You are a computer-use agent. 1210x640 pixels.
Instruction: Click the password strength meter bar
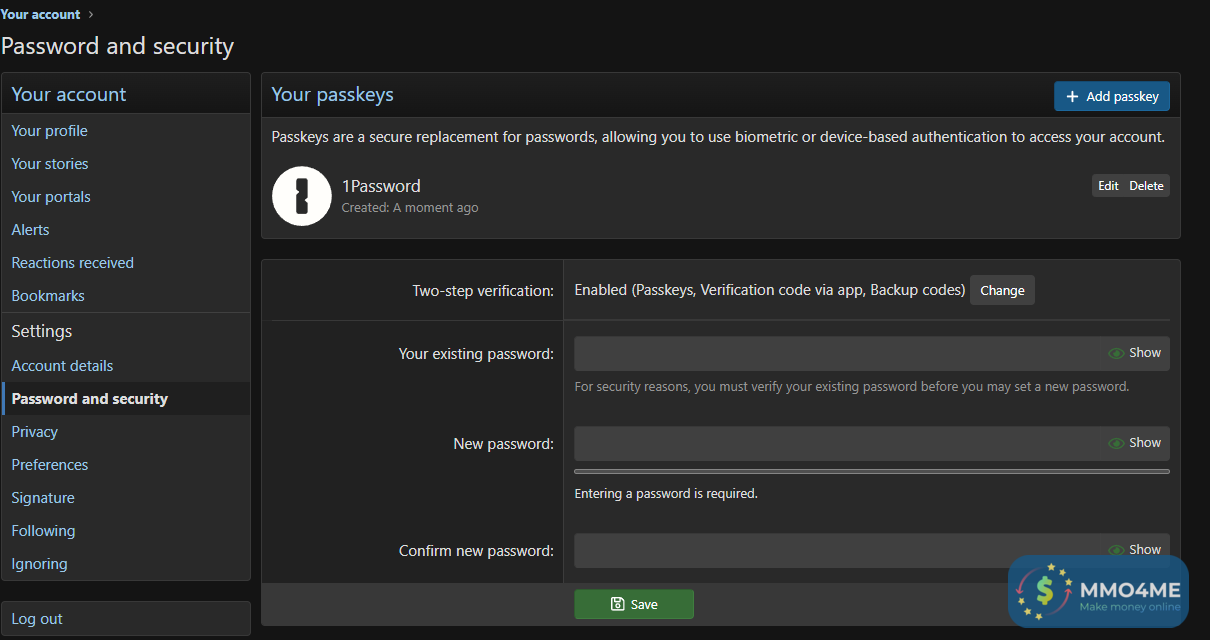tap(871, 471)
